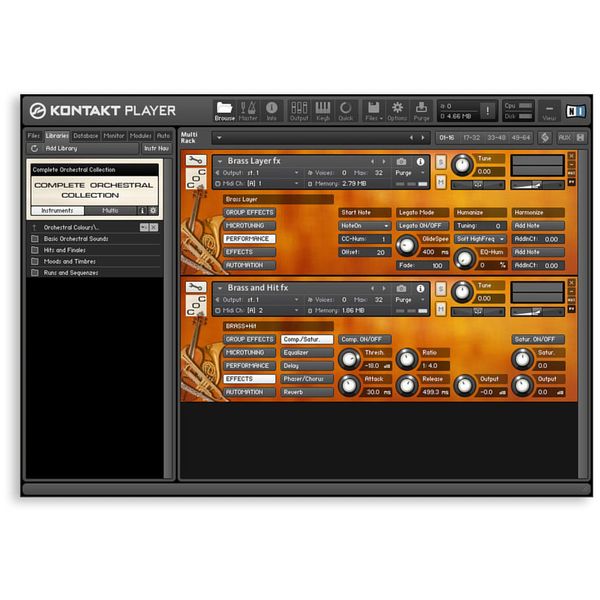Open the wrench edit icon for Brass and Hit fx
This screenshot has height=600, width=600.
[196, 287]
